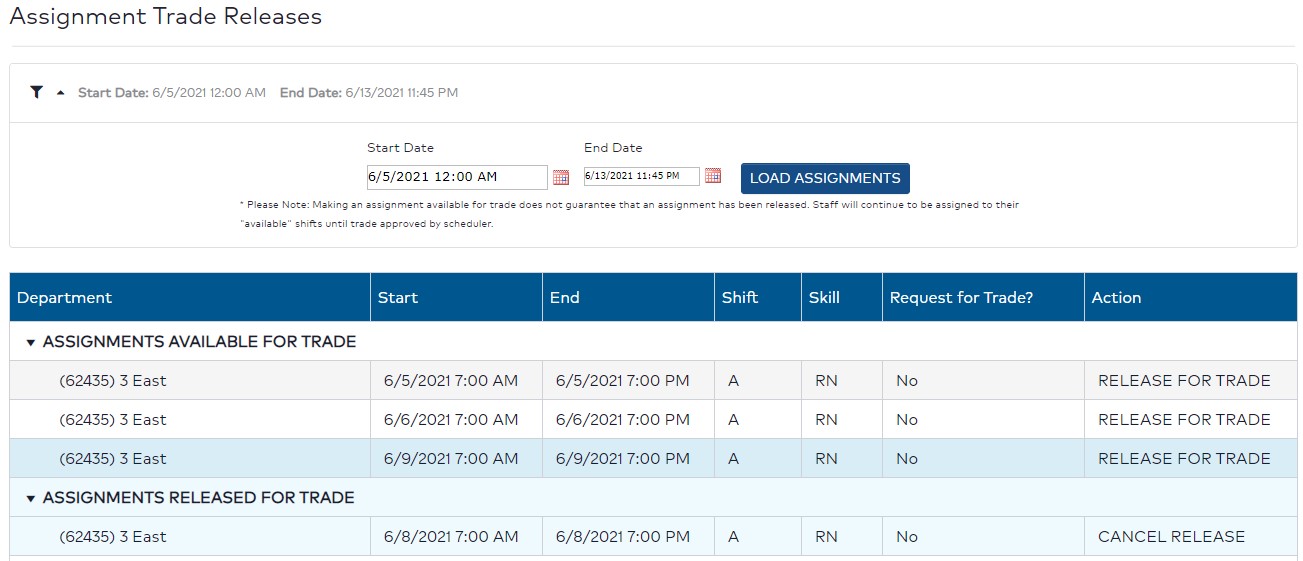Click the Start Date input field

pos(456,177)
